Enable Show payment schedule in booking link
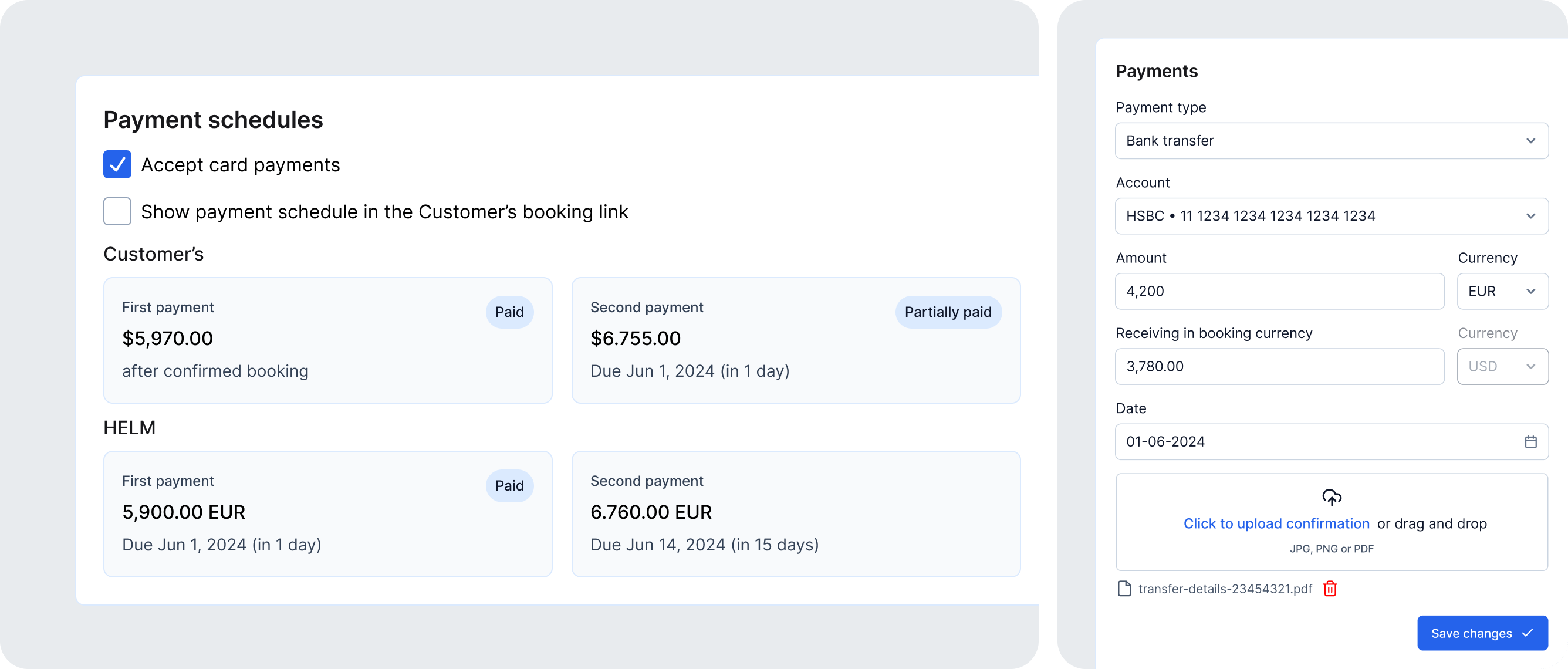Screen dimensions: 1568x669 click(117, 211)
